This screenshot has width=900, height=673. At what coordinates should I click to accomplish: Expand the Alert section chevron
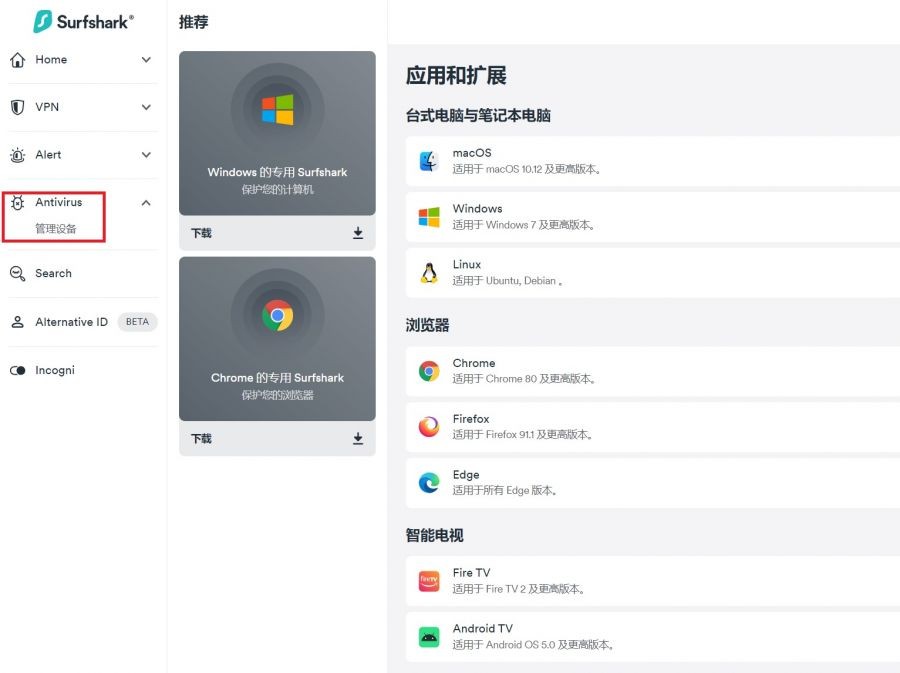146,155
